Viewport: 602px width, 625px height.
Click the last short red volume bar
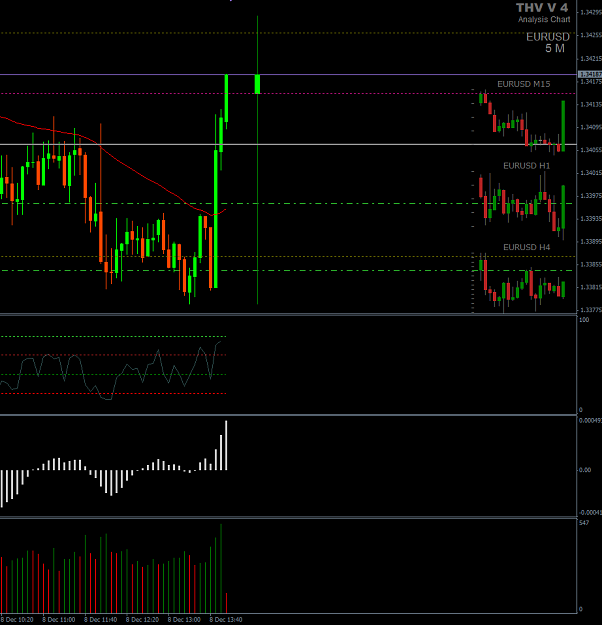(x=226, y=603)
